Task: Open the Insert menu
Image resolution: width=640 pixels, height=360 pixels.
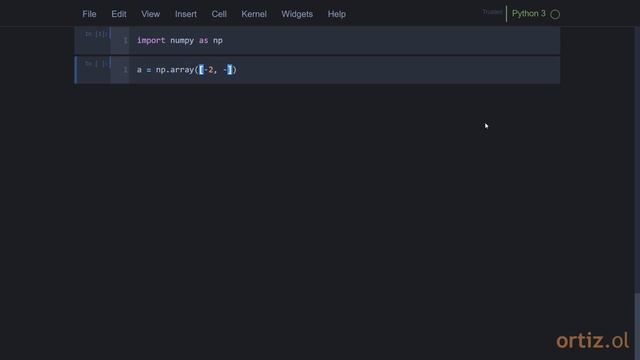Action: (186, 14)
